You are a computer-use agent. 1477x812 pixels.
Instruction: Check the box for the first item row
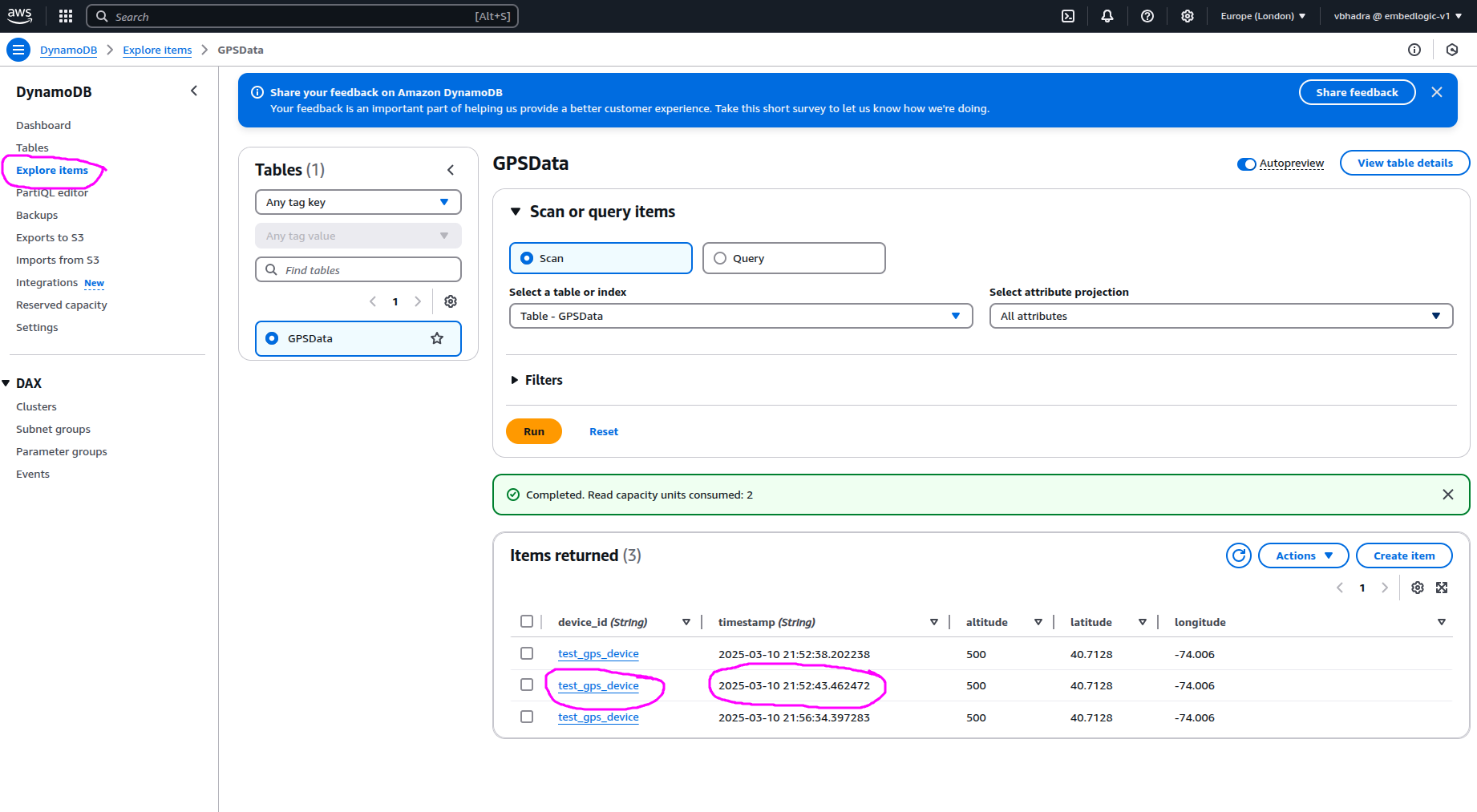pyautogui.click(x=527, y=653)
